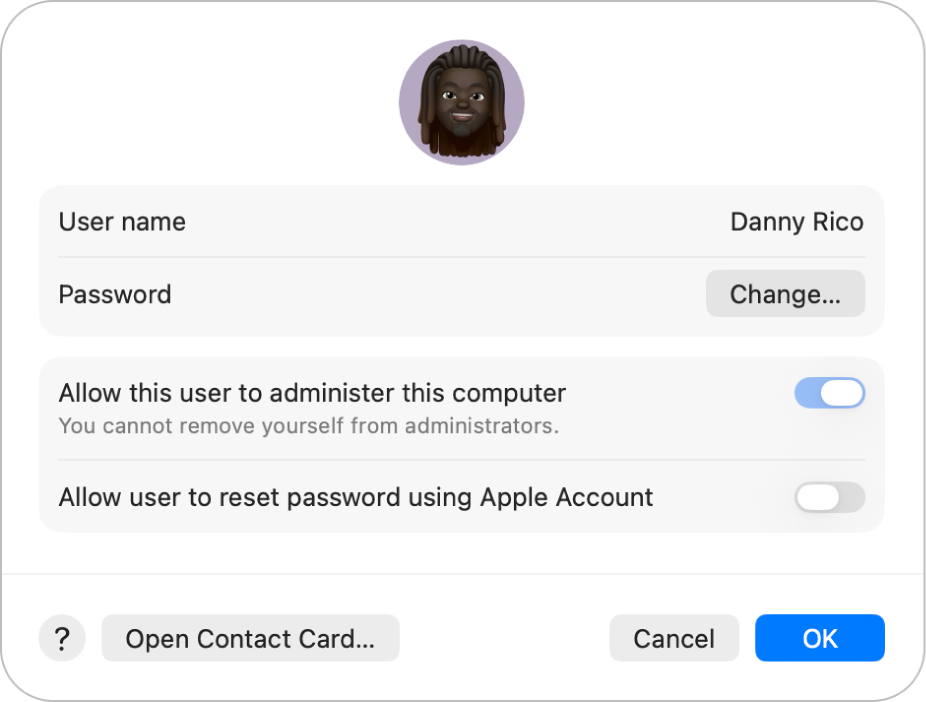Click the User name row label

click(122, 222)
